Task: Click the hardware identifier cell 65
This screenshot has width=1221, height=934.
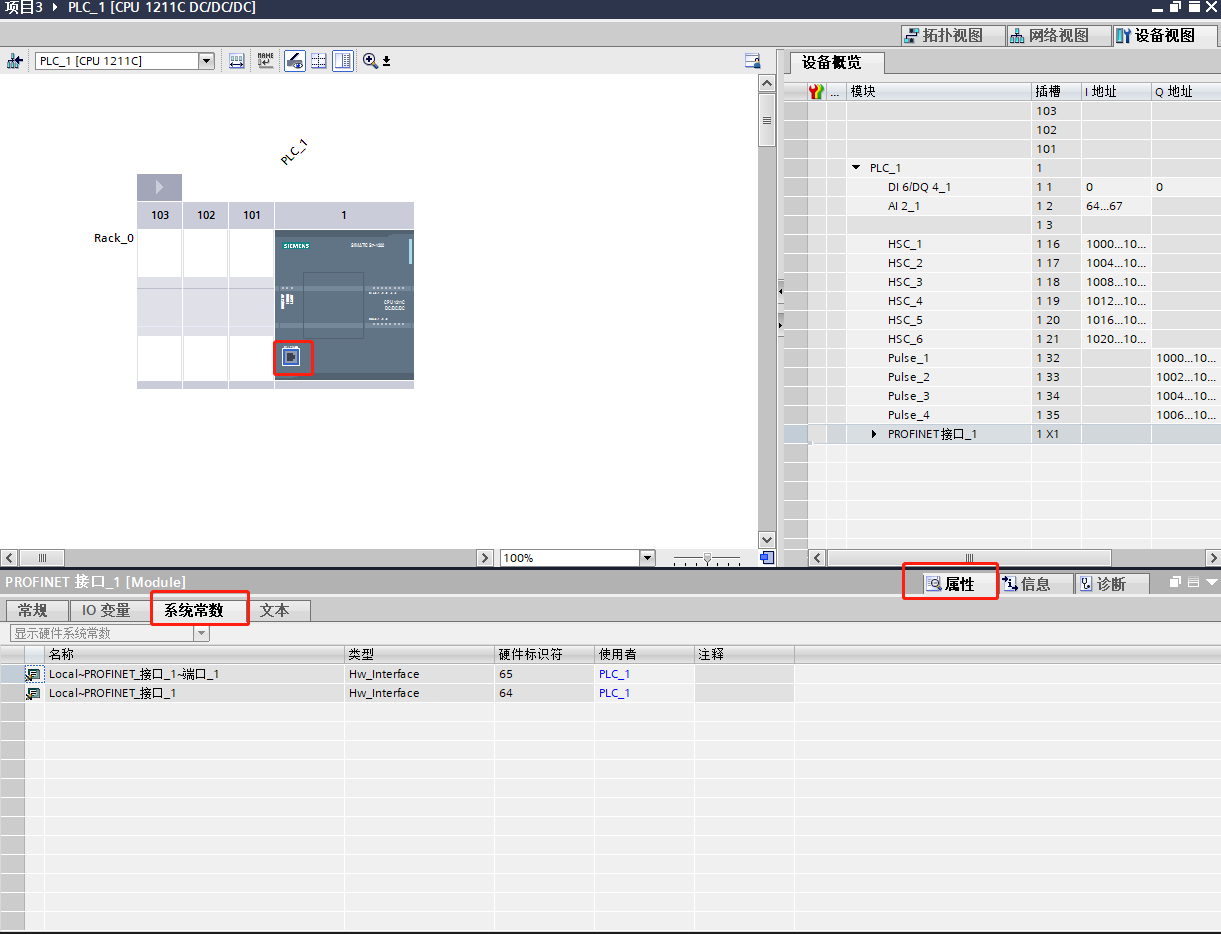Action: pos(544,674)
